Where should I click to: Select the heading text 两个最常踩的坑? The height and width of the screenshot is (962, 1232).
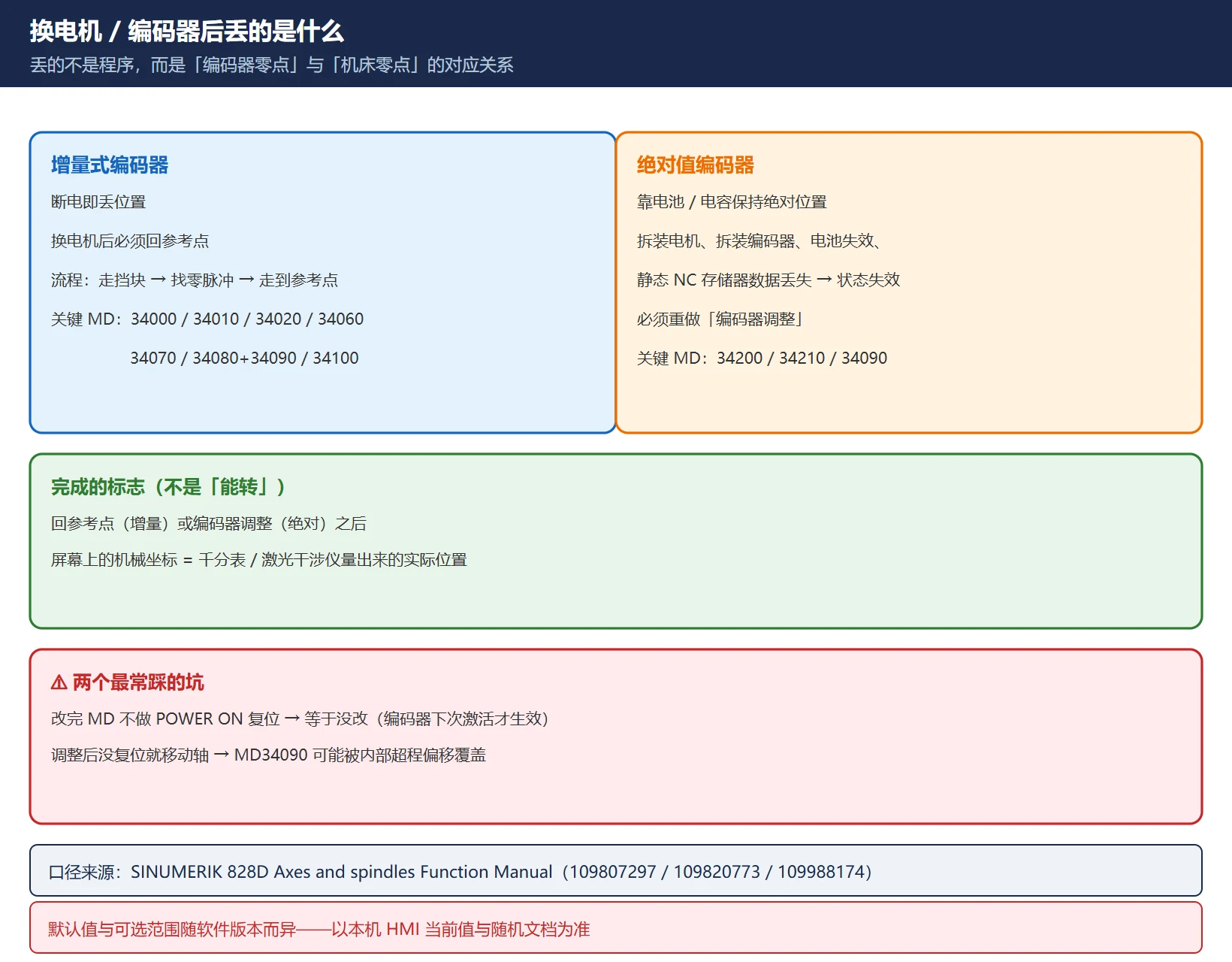coord(138,682)
